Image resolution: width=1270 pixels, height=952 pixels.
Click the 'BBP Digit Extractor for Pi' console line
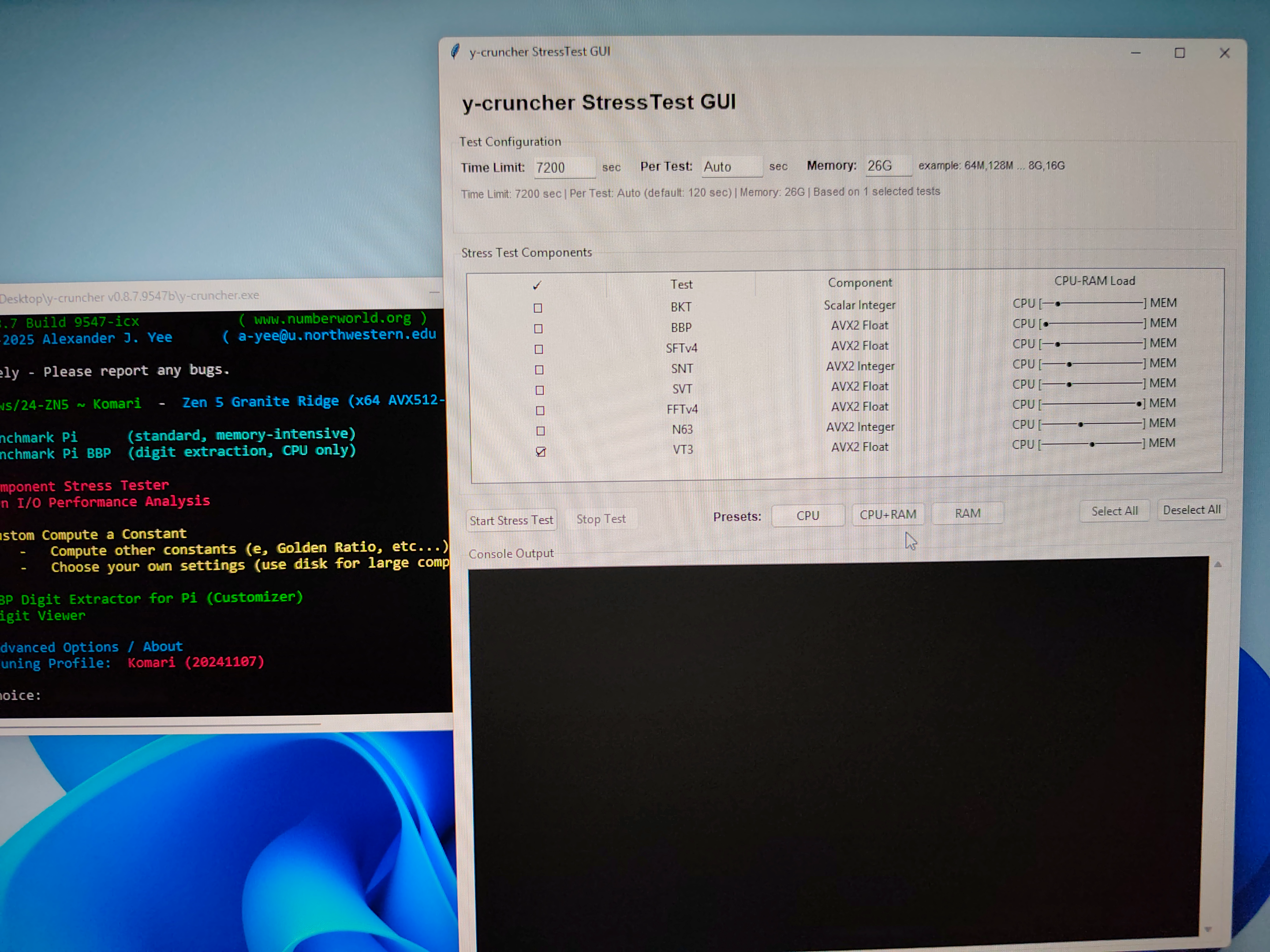[x=152, y=599]
